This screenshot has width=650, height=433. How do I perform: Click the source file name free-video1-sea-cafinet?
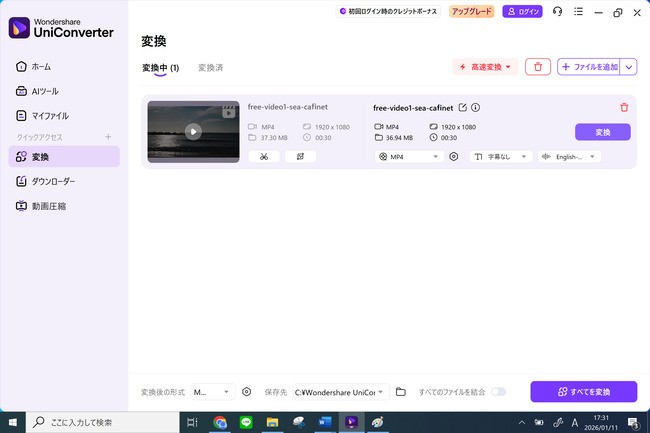pyautogui.click(x=288, y=107)
